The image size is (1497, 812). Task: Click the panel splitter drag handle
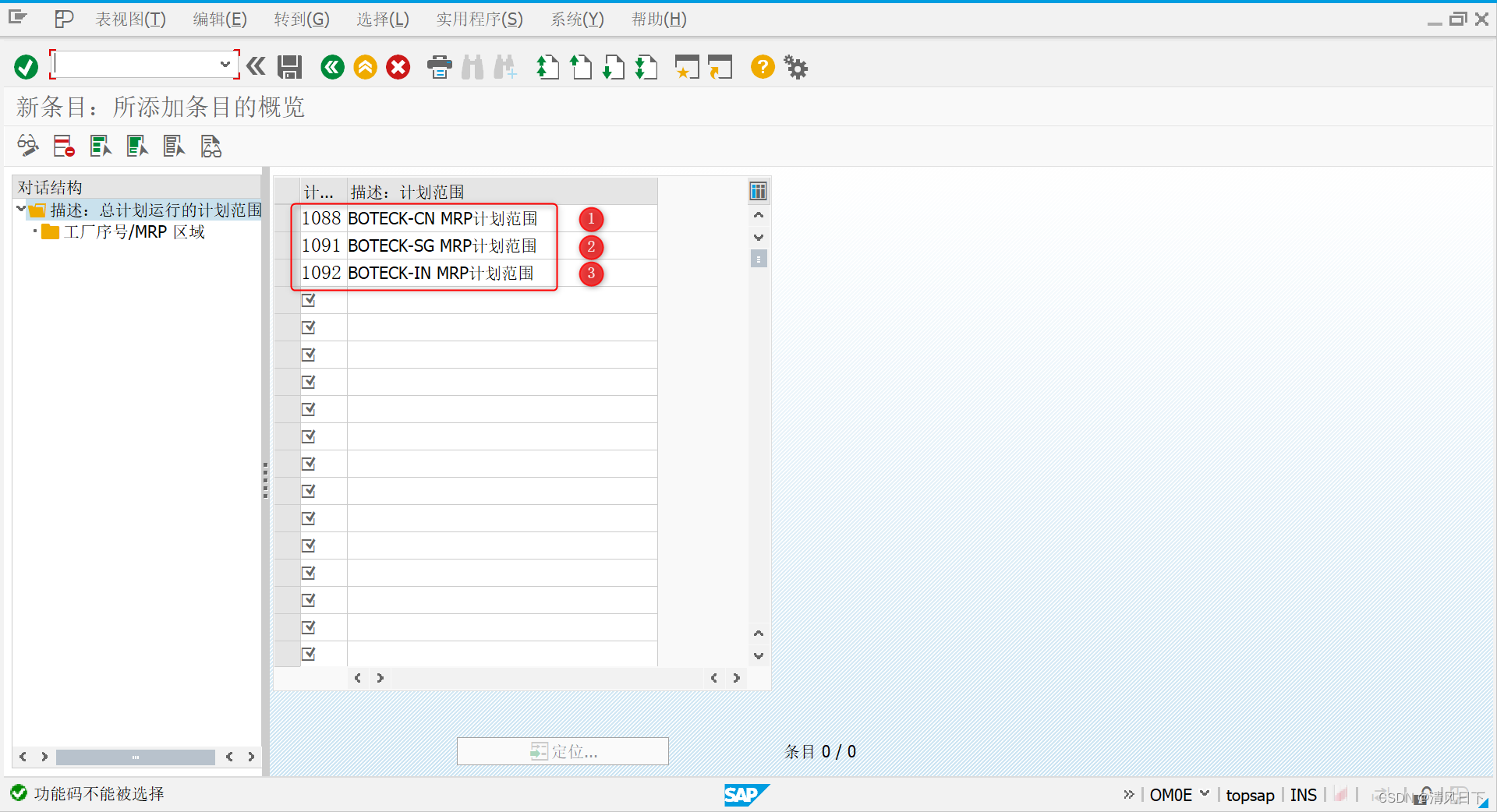click(265, 479)
